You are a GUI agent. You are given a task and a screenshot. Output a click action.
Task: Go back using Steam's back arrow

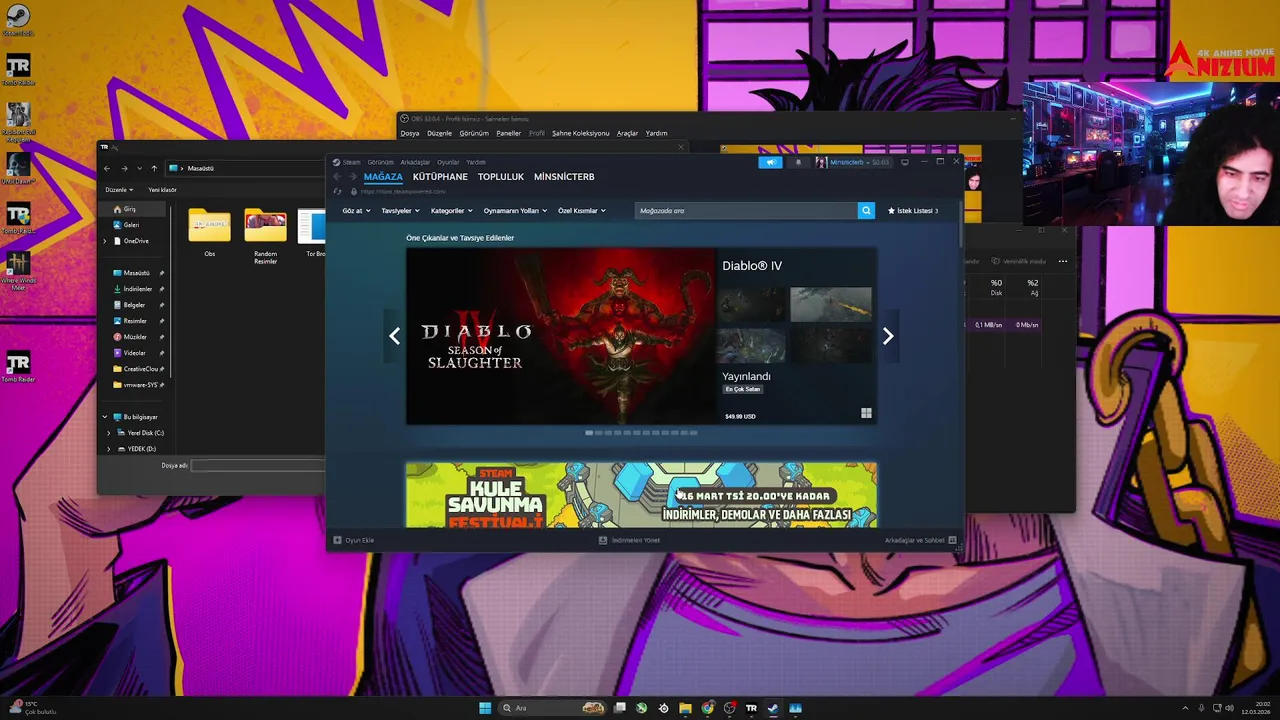tap(337, 177)
